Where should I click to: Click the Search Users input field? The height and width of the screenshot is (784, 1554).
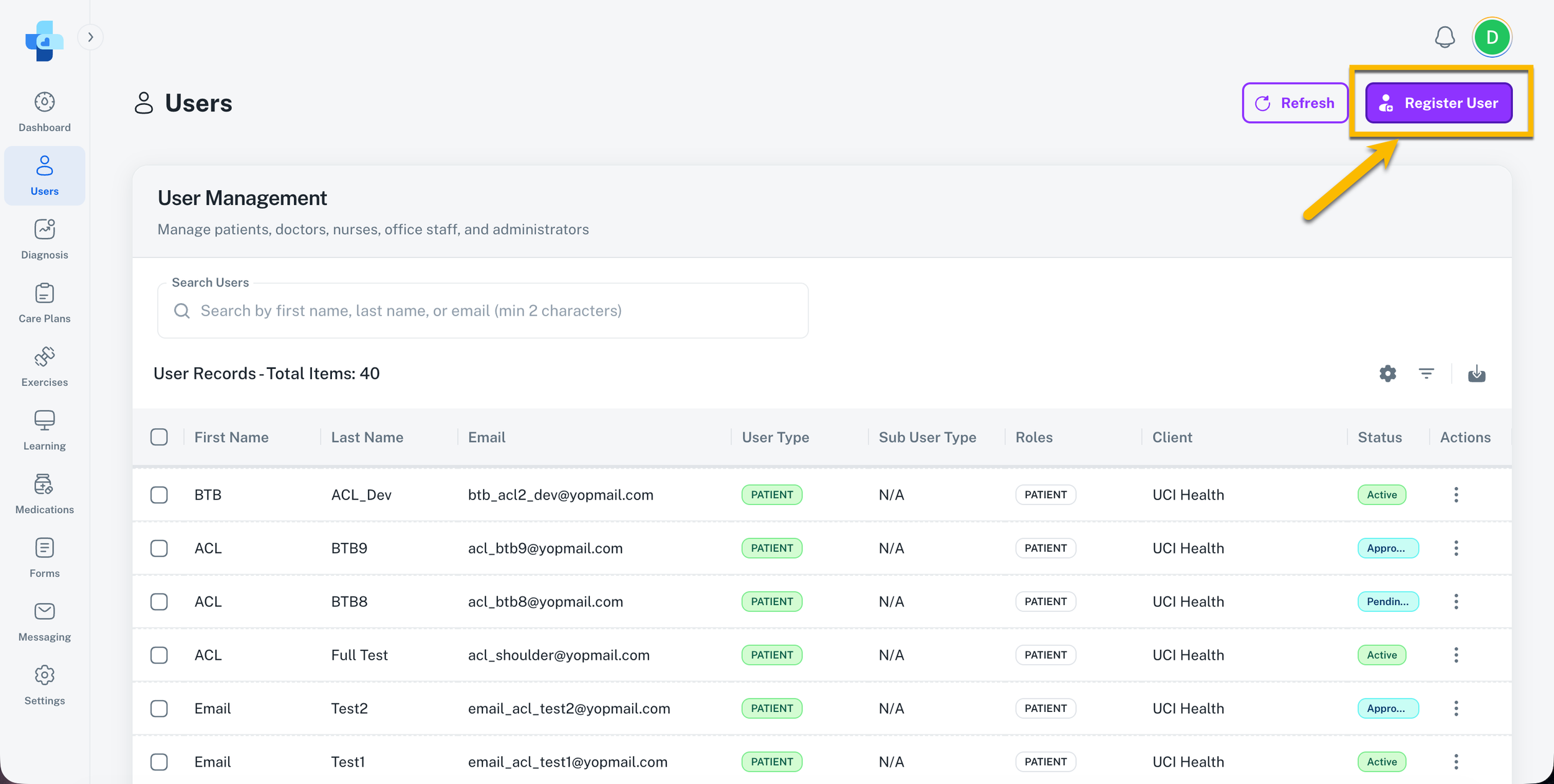482,311
